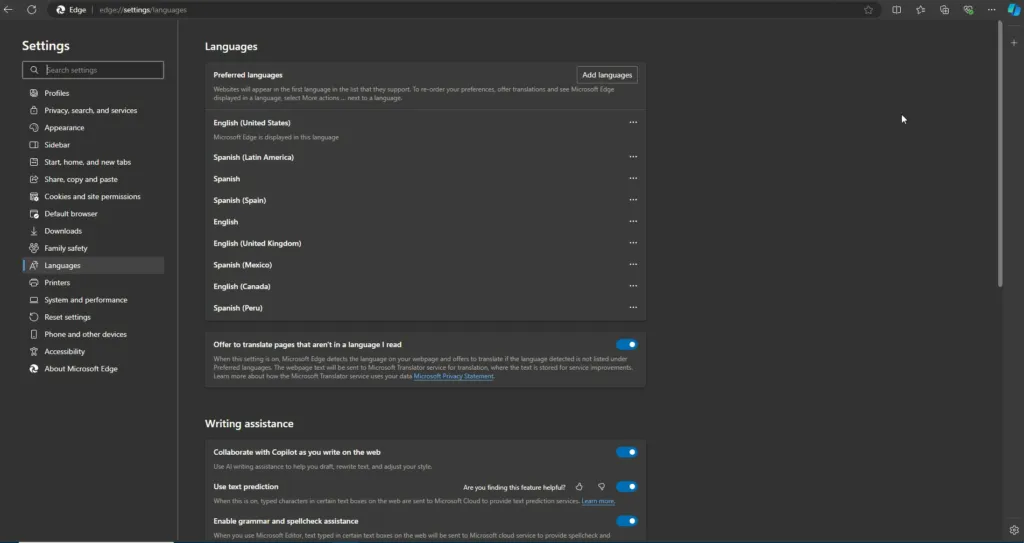The height and width of the screenshot is (543, 1024).
Task: Open the Favorites list icon in toolbar
Action: point(920,10)
